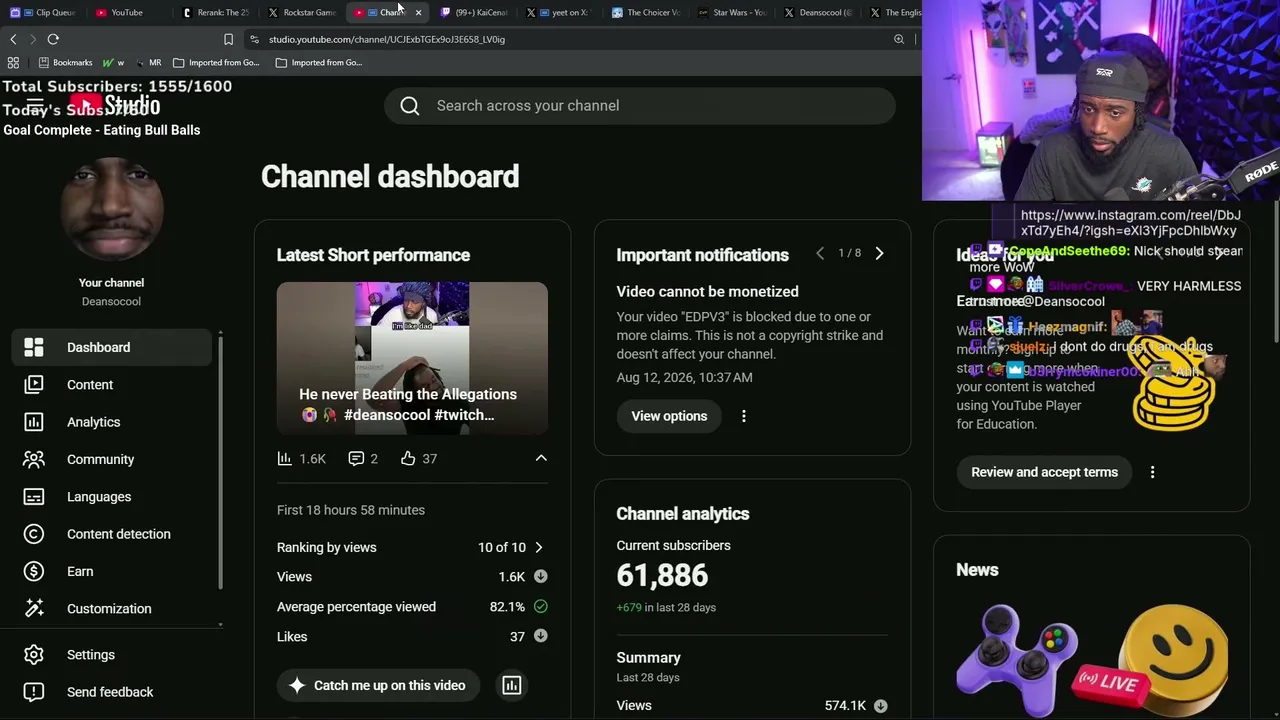
Task: Open the MR bookmark
Action: point(149,62)
